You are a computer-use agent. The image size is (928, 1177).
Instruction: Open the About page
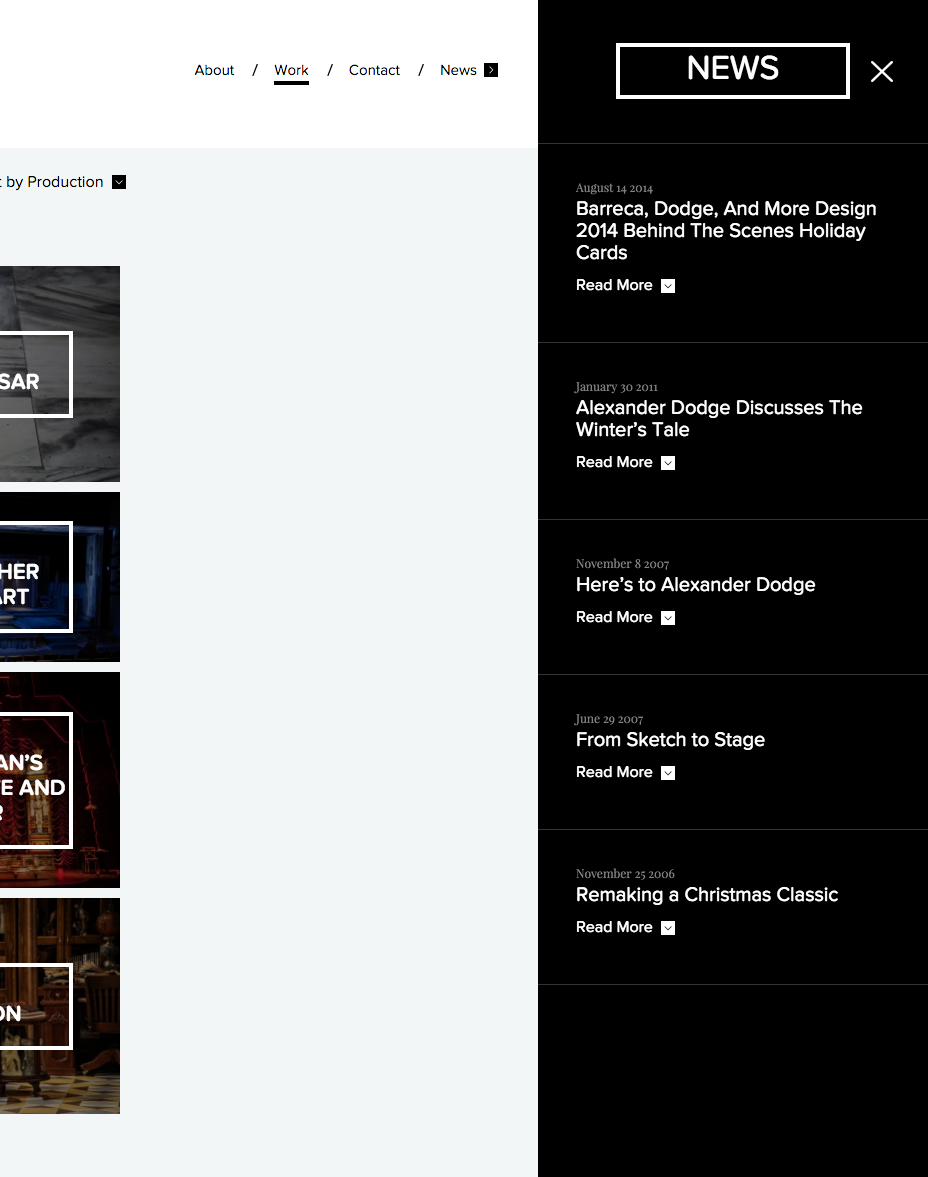[x=214, y=70]
